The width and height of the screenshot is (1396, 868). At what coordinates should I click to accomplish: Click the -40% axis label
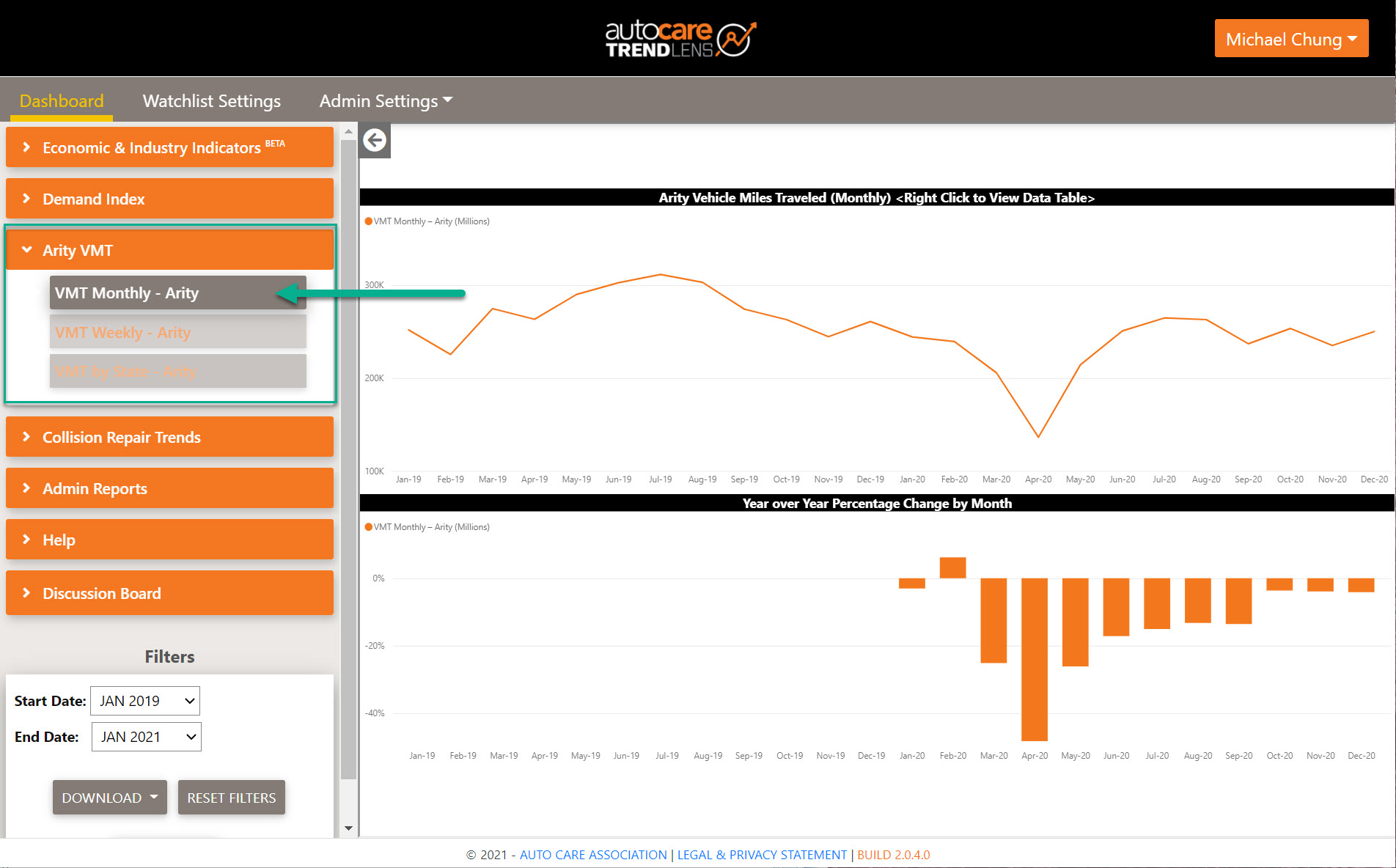point(375,713)
